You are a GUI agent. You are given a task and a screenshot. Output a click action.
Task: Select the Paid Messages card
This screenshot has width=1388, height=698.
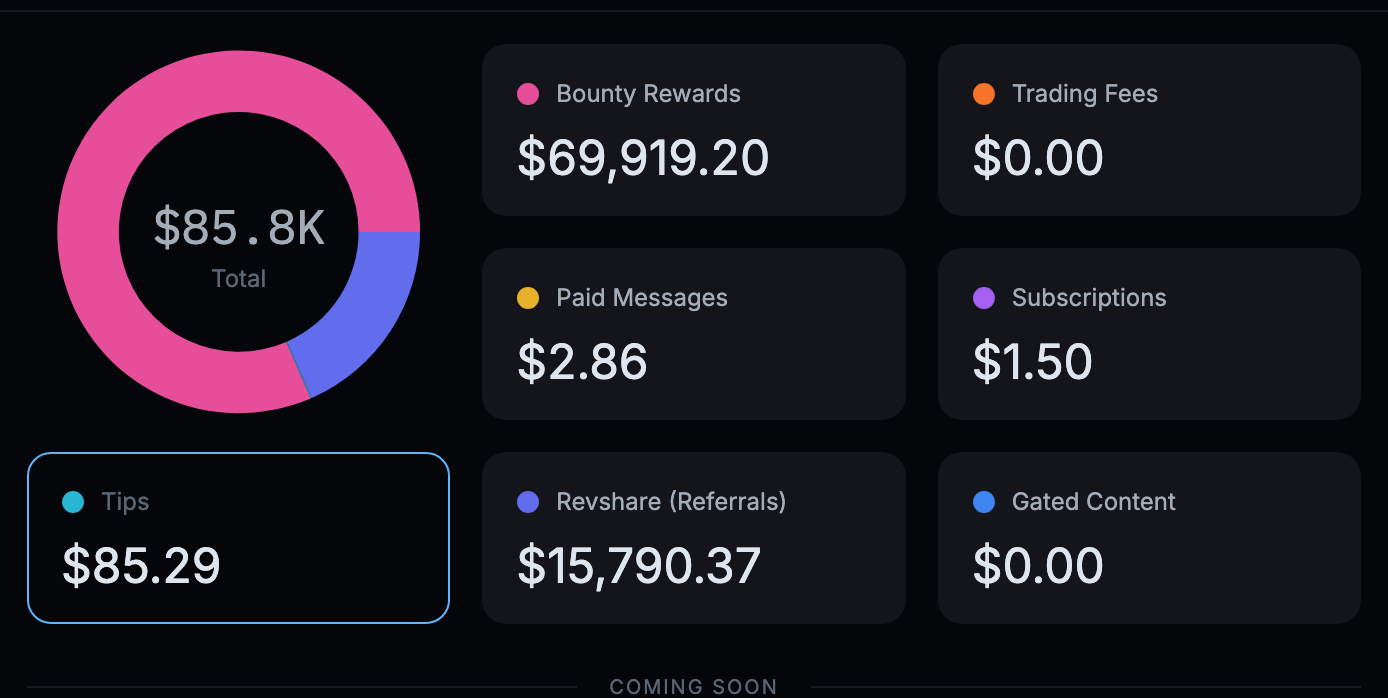click(694, 334)
